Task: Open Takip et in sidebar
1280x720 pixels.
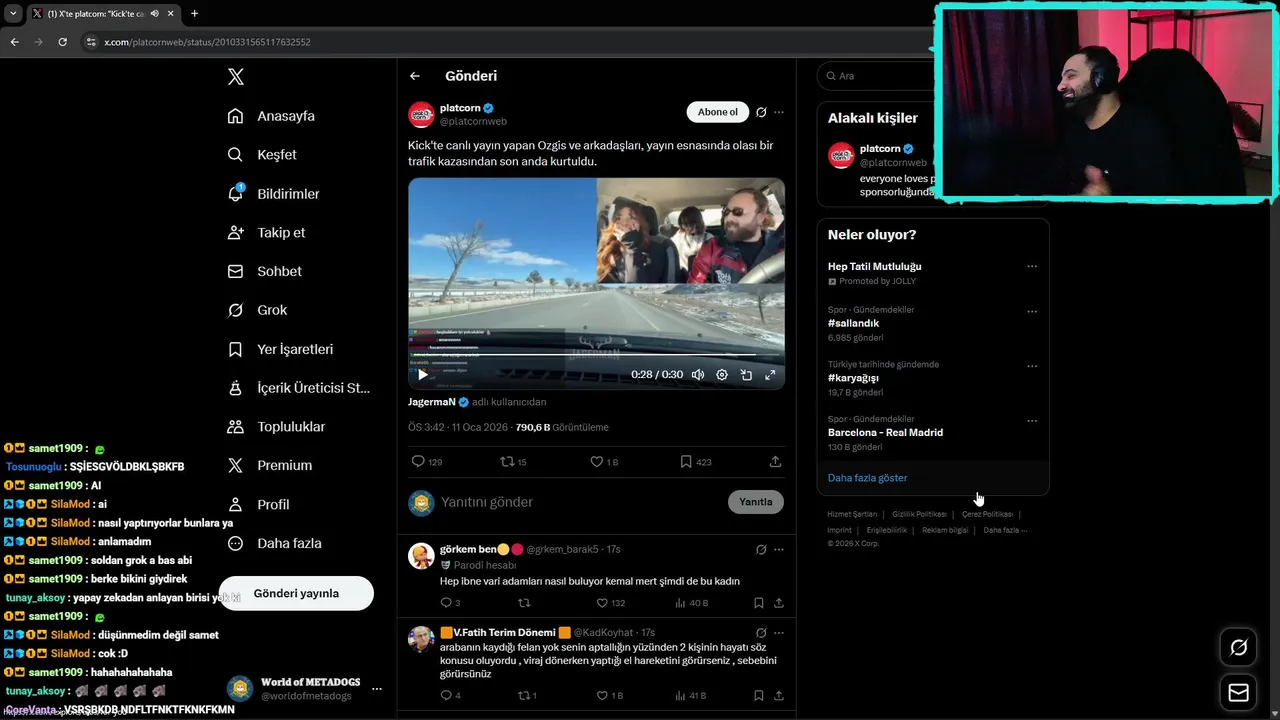Action: 266,232
